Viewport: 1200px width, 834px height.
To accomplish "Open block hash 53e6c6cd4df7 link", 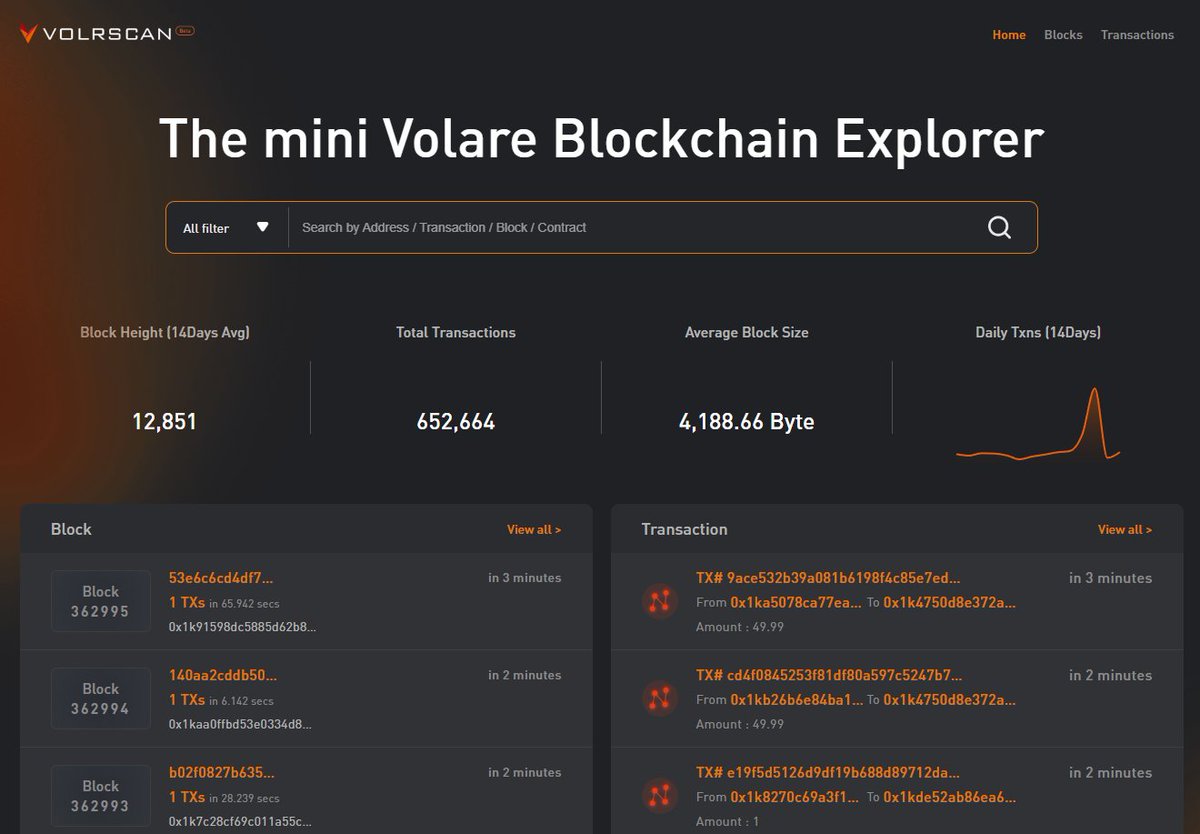I will 221,578.
